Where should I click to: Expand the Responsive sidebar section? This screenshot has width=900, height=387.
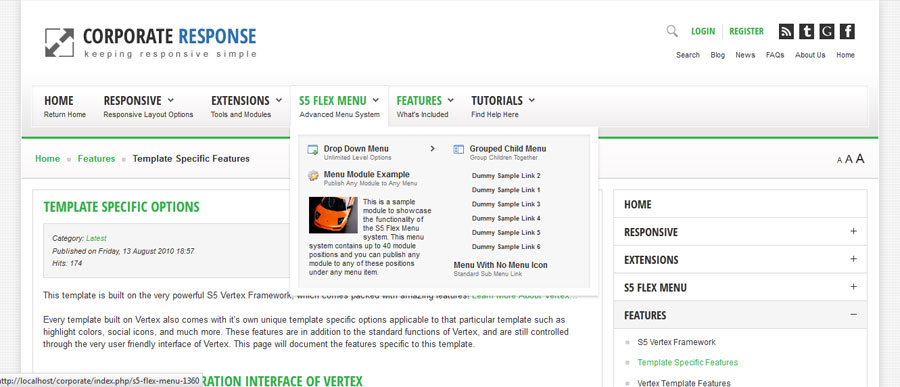(x=853, y=231)
